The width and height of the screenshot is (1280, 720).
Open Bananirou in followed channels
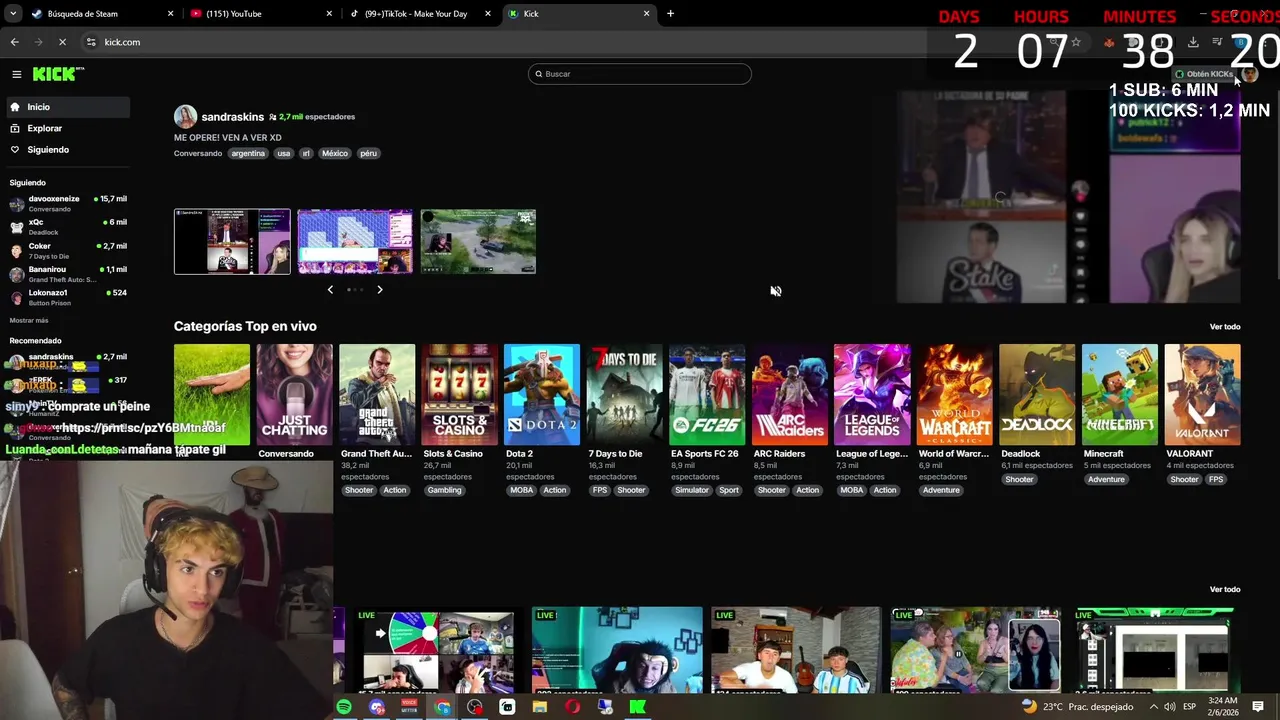click(x=67, y=274)
